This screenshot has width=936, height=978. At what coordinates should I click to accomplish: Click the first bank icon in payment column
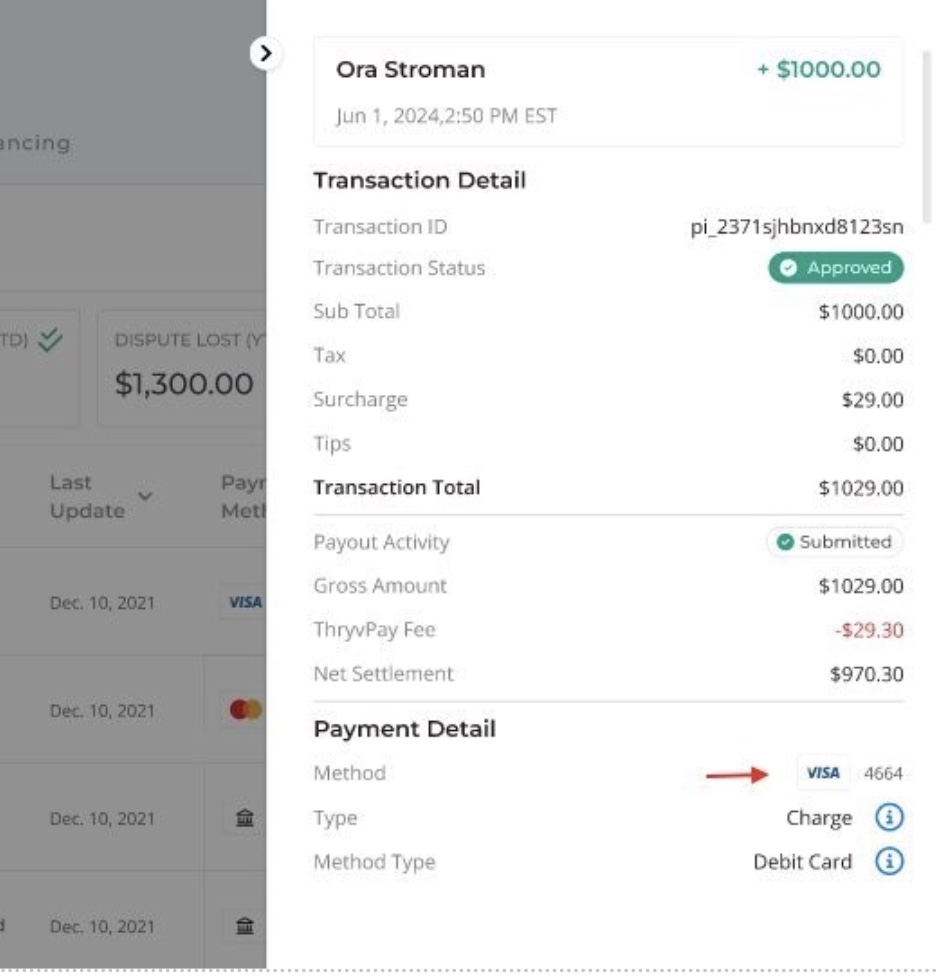245,818
